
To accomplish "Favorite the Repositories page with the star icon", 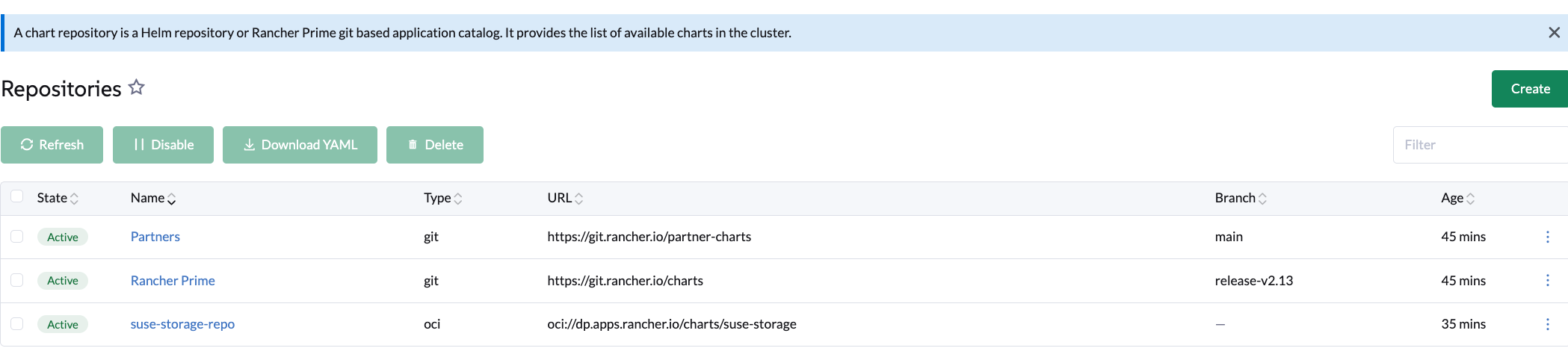I will click(136, 87).
